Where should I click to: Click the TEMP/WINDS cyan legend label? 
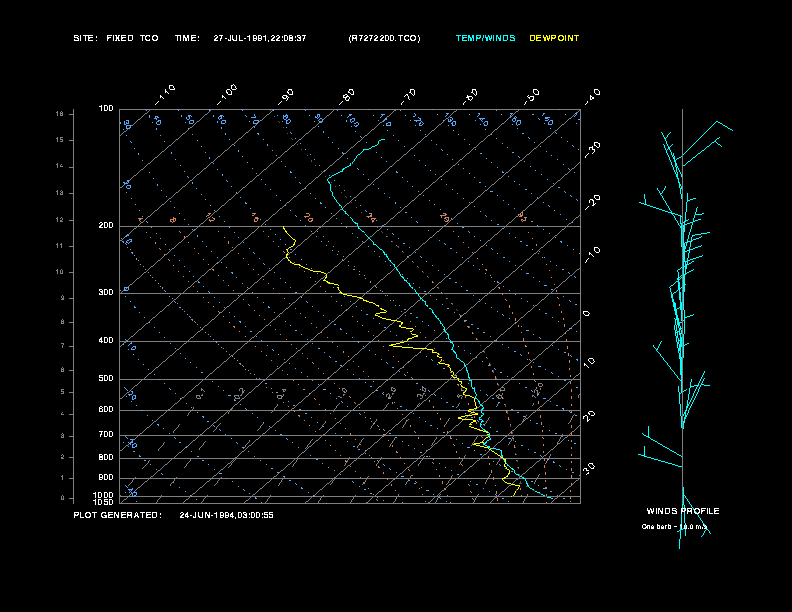485,38
